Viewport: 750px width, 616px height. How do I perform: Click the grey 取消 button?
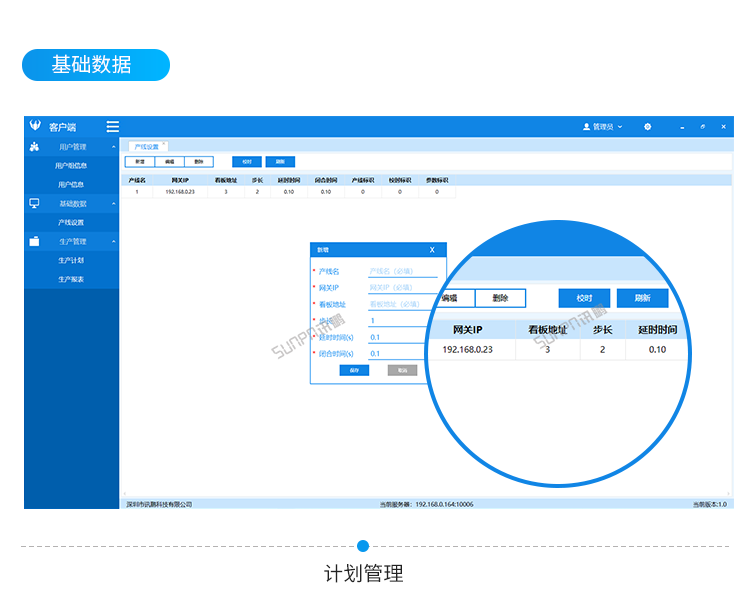click(x=402, y=370)
